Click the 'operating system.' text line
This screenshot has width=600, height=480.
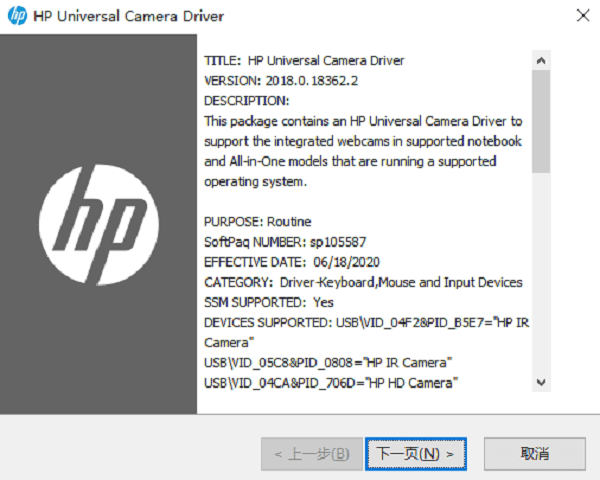pos(255,181)
